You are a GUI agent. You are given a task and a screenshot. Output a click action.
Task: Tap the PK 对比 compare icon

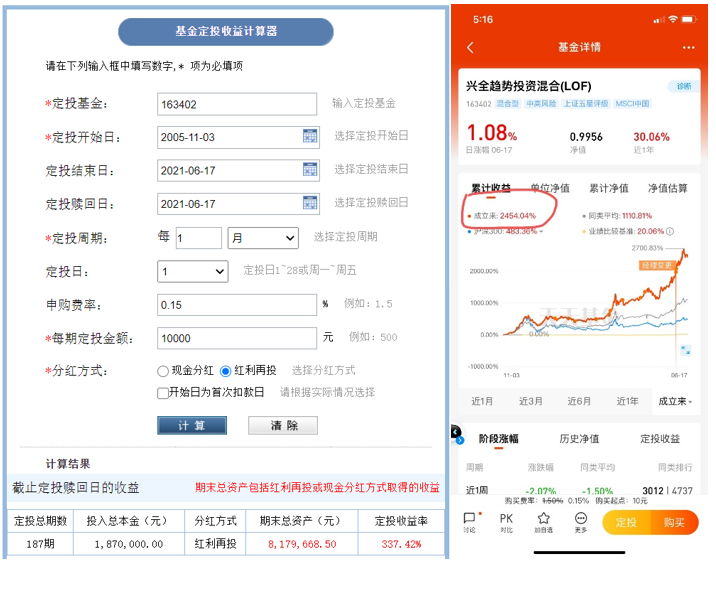[506, 522]
